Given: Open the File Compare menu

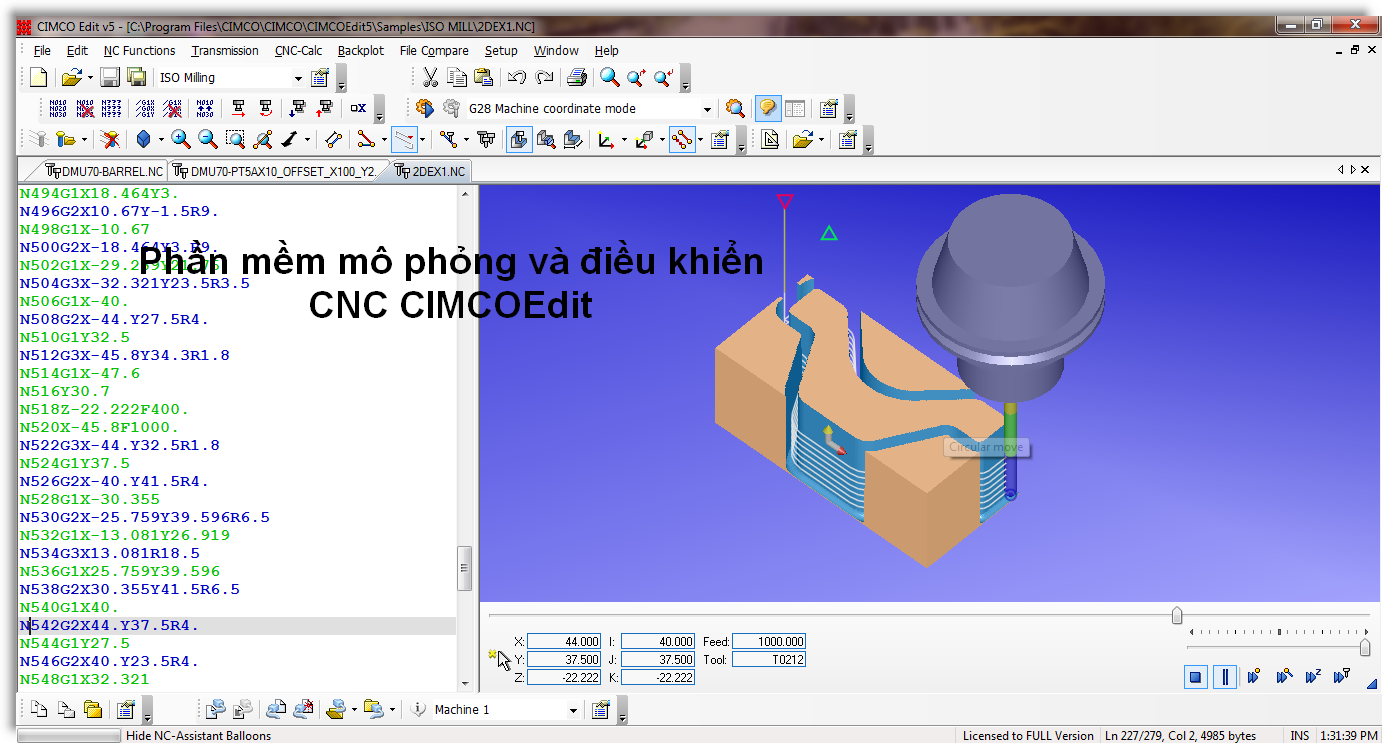Looking at the screenshot, I should click(434, 50).
